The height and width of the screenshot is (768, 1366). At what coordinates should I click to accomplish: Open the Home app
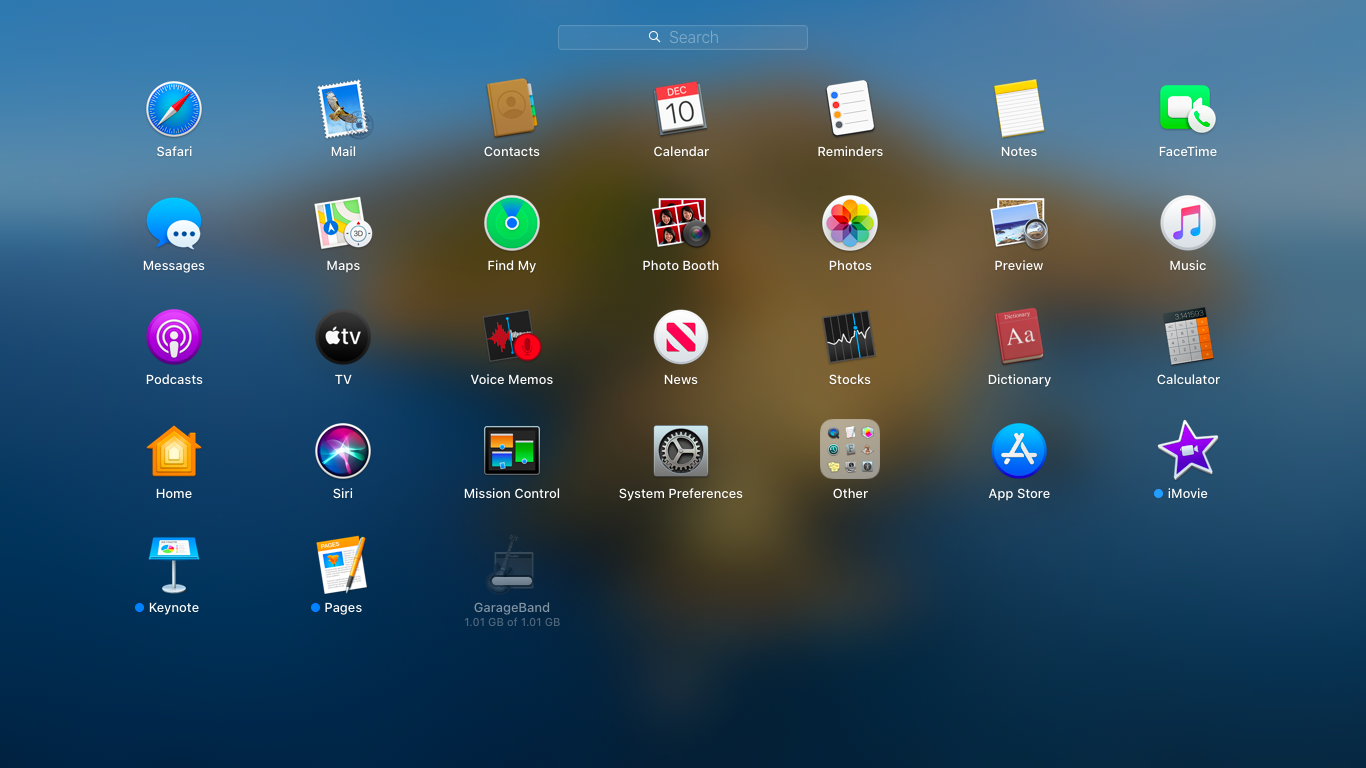point(174,451)
